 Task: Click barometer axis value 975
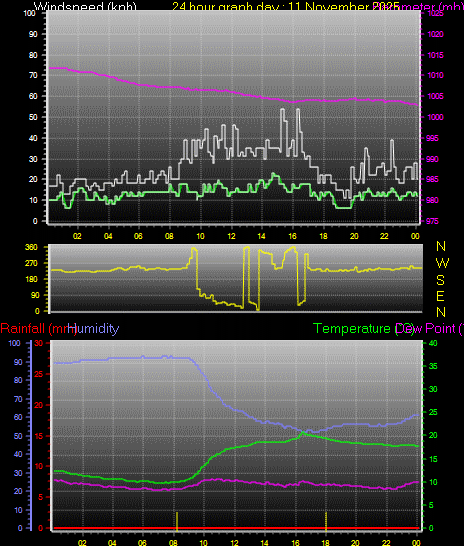pos(433,221)
